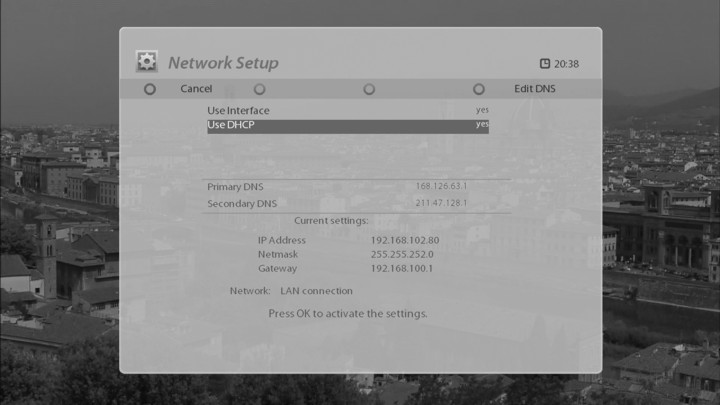The width and height of the screenshot is (720, 405).
Task: Click the clock icon beside 20:38
Action: [x=545, y=63]
